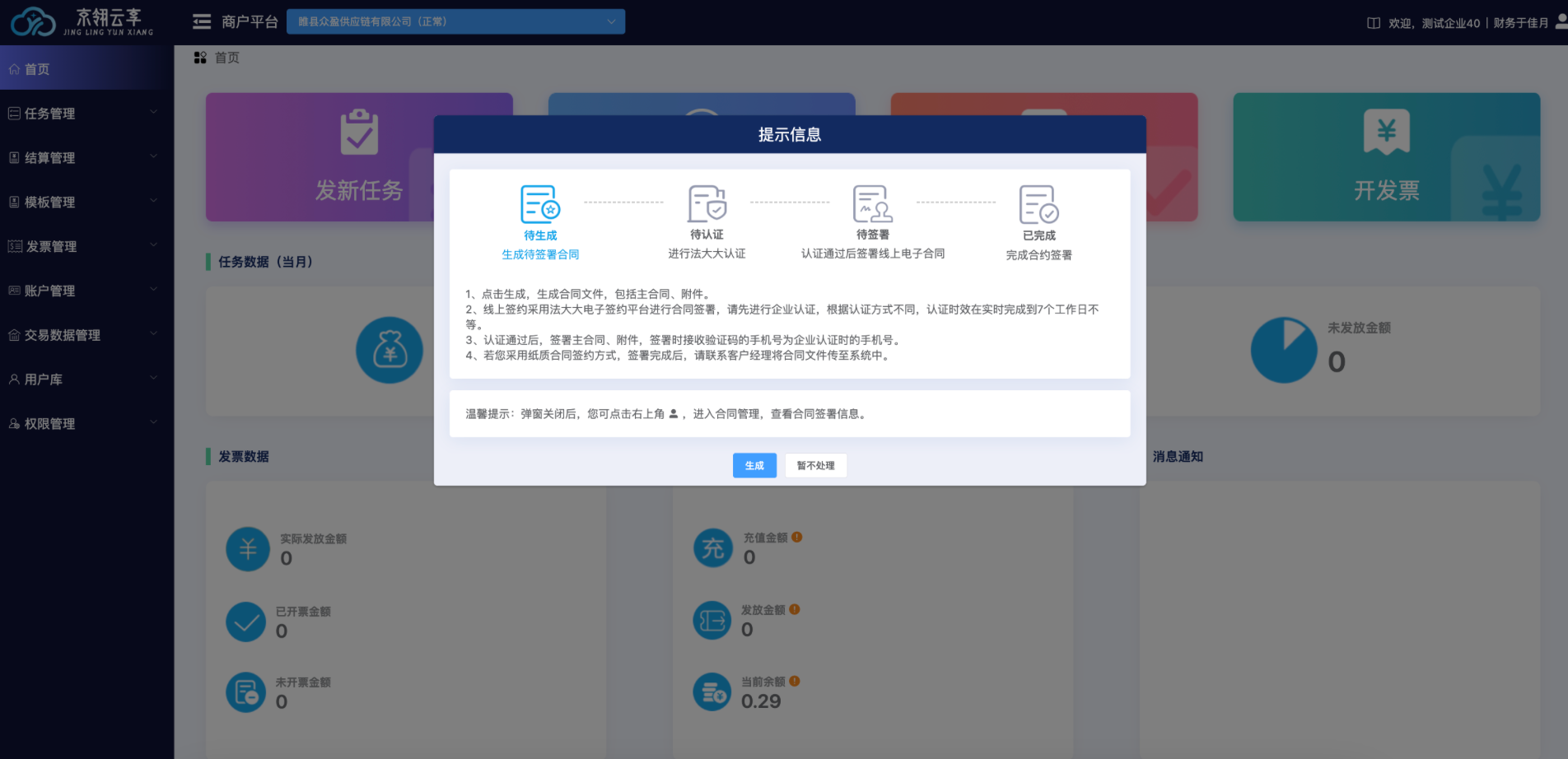This screenshot has width=1568, height=759.
Task: Click the 发新任务 clipboard icon
Action: click(x=359, y=132)
